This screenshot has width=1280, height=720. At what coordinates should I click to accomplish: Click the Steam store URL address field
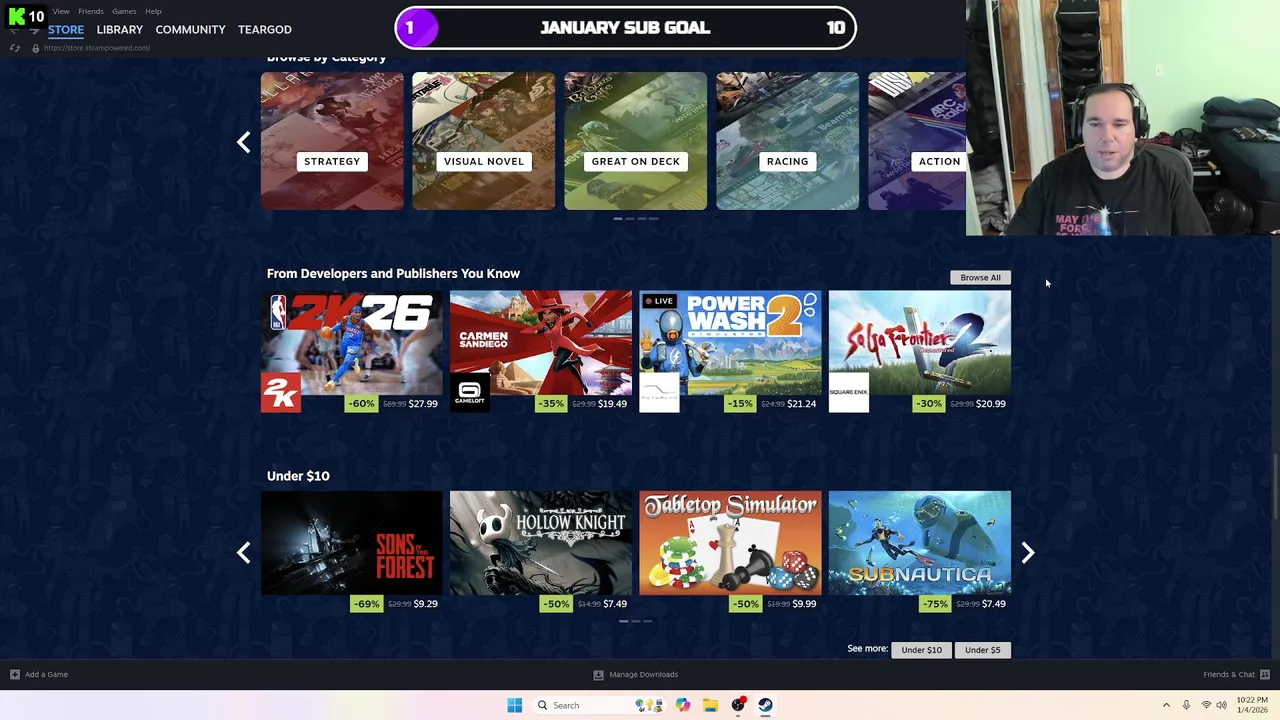pyautogui.click(x=97, y=48)
